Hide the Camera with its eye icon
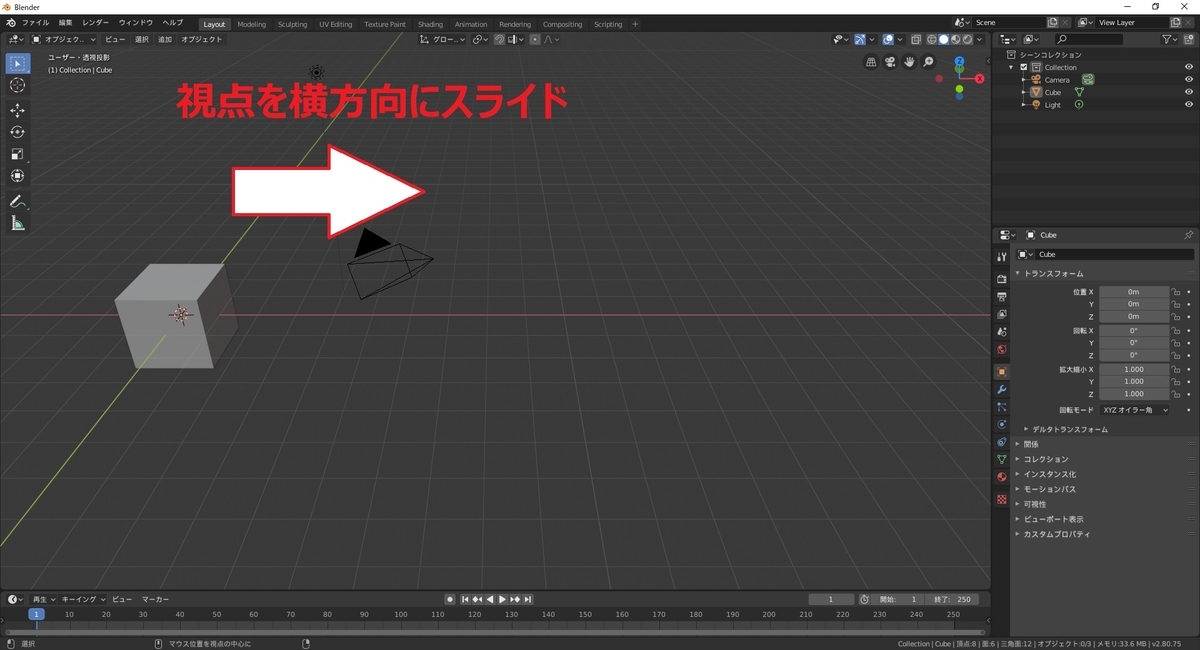Viewport: 1200px width, 650px height. (x=1189, y=80)
